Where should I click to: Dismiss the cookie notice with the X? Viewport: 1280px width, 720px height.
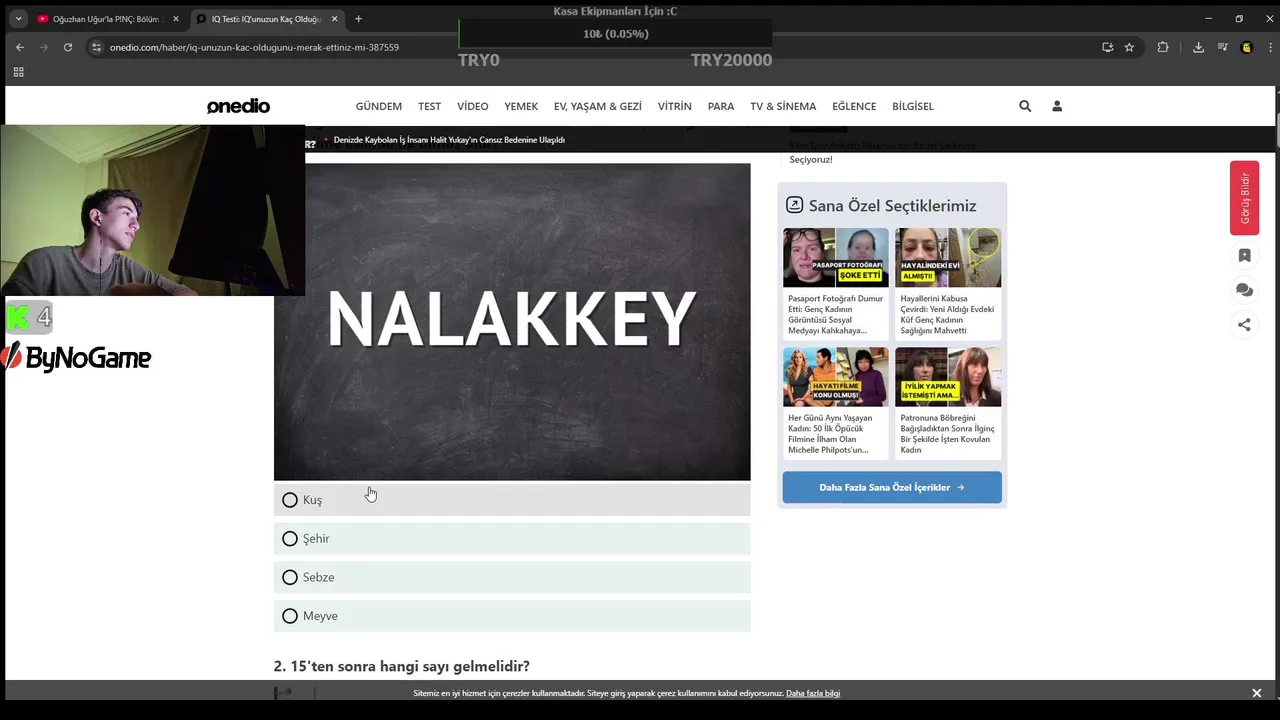click(1257, 693)
